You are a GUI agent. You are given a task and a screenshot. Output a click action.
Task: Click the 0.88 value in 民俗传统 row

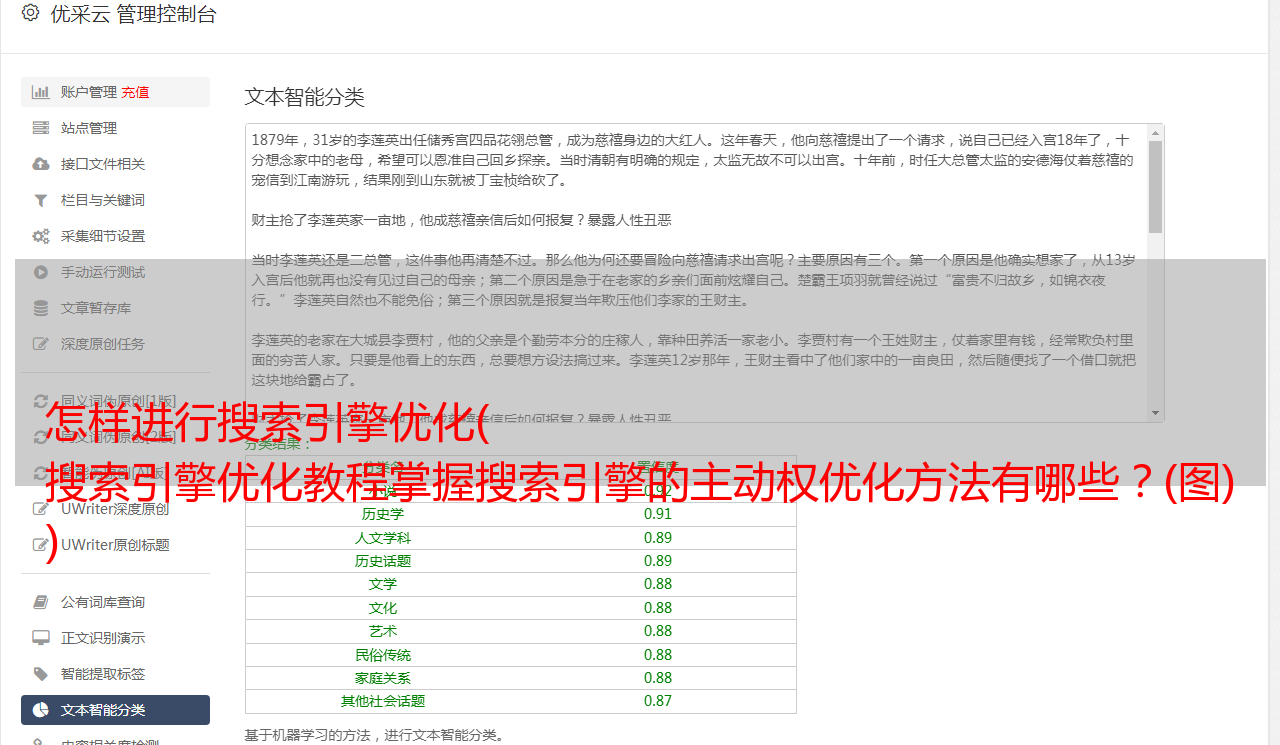point(658,655)
